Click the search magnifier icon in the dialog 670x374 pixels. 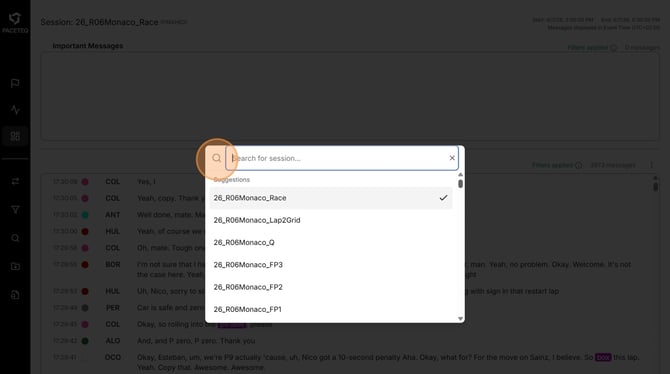[217, 158]
